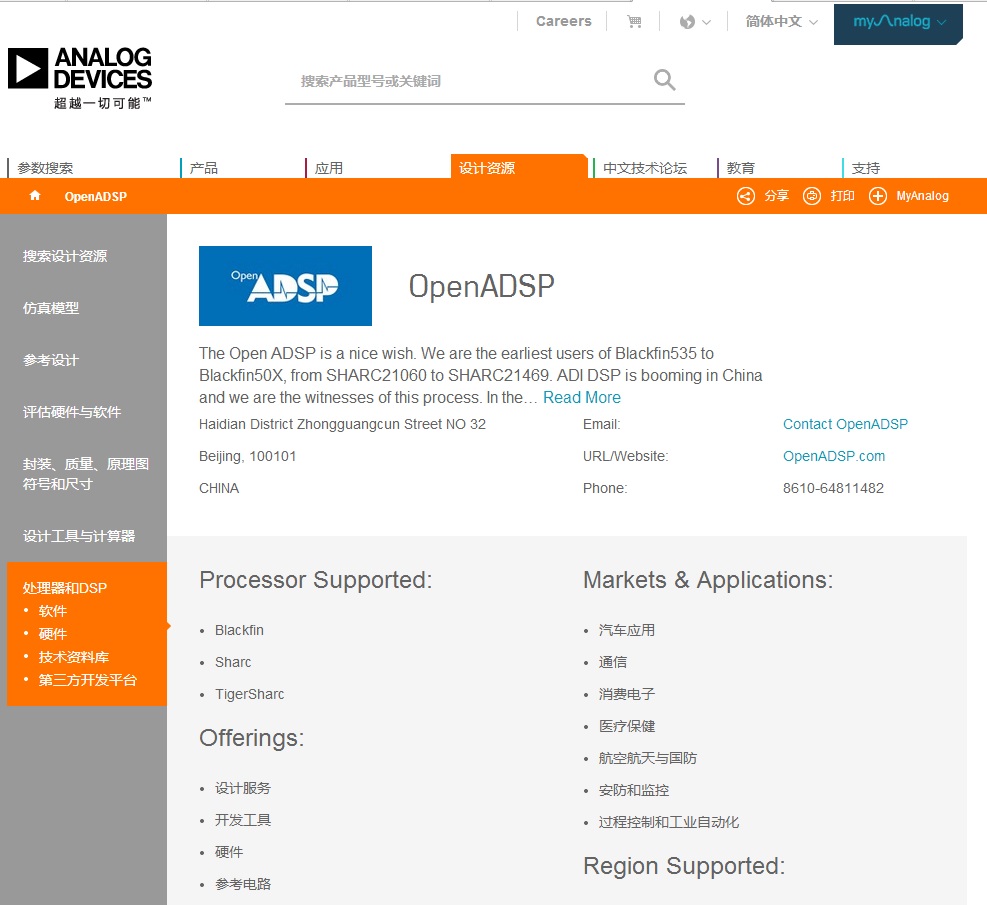This screenshot has width=987, height=905.
Task: Click the OpenADSP breadcrumb label
Action: [96, 196]
